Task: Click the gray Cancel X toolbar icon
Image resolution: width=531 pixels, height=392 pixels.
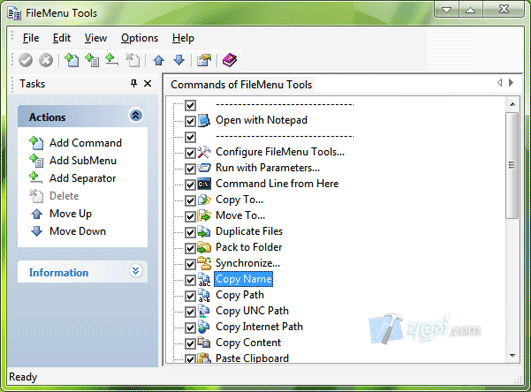Action: (46, 61)
